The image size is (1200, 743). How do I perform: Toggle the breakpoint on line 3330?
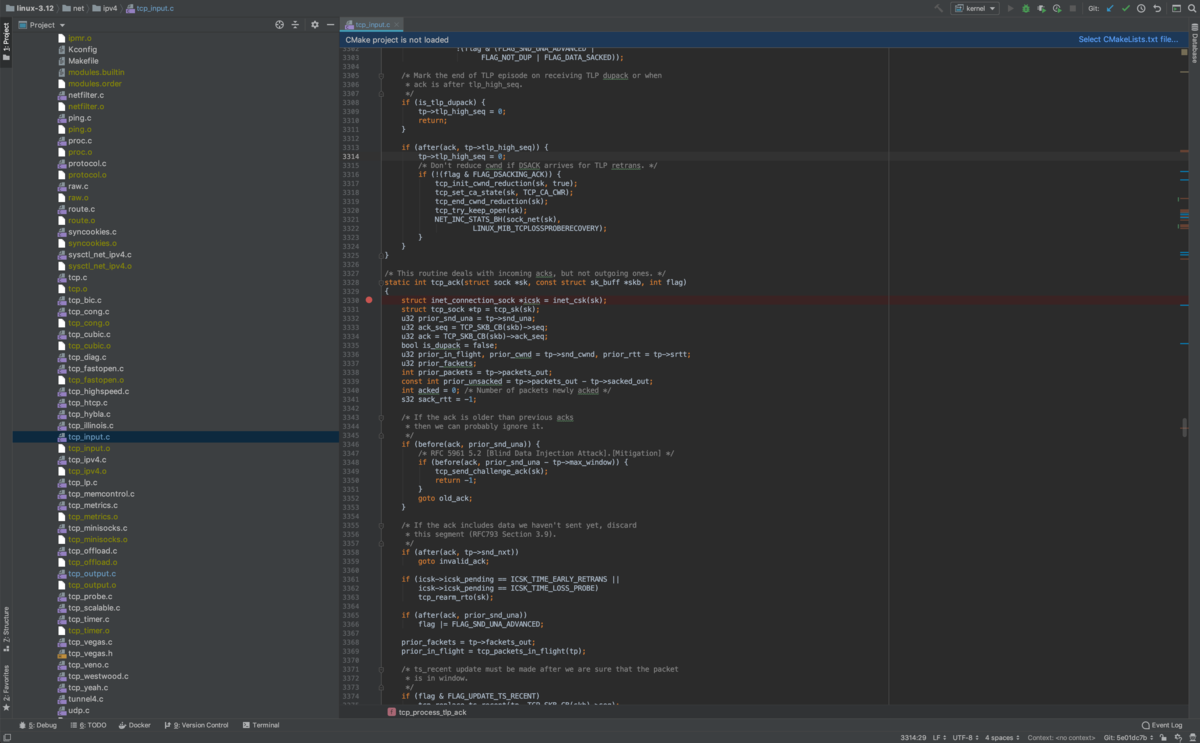pyautogui.click(x=369, y=300)
